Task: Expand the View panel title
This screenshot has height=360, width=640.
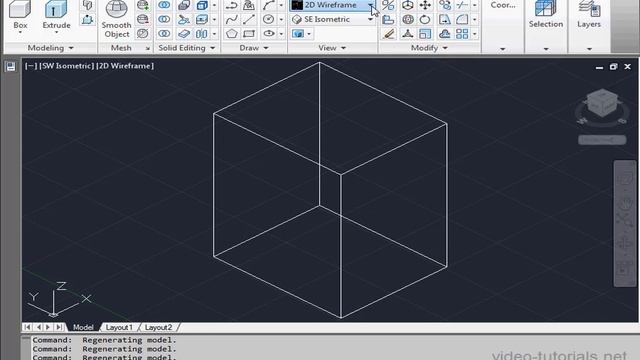Action: (332, 48)
